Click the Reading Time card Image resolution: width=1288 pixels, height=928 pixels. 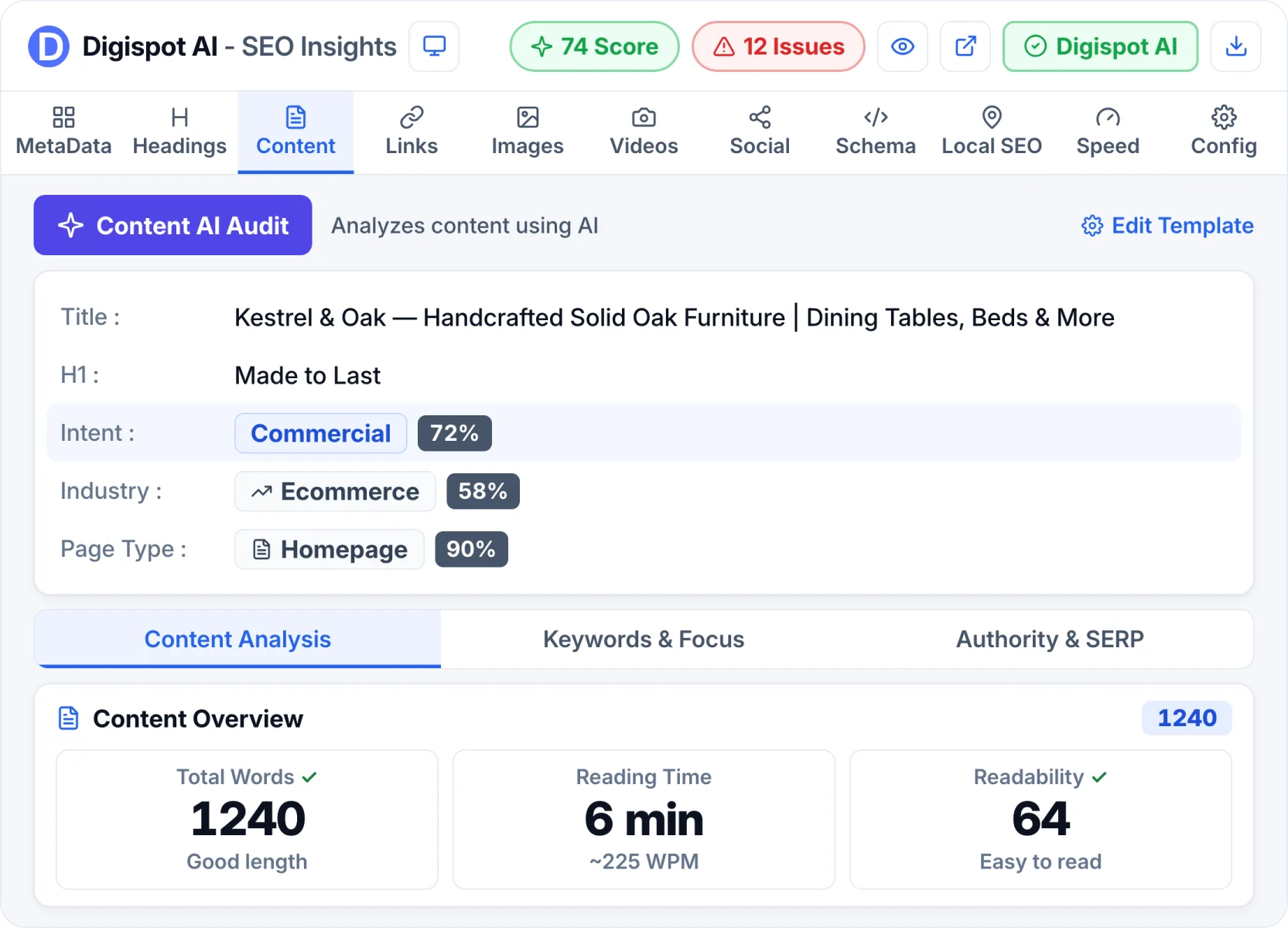coord(644,820)
